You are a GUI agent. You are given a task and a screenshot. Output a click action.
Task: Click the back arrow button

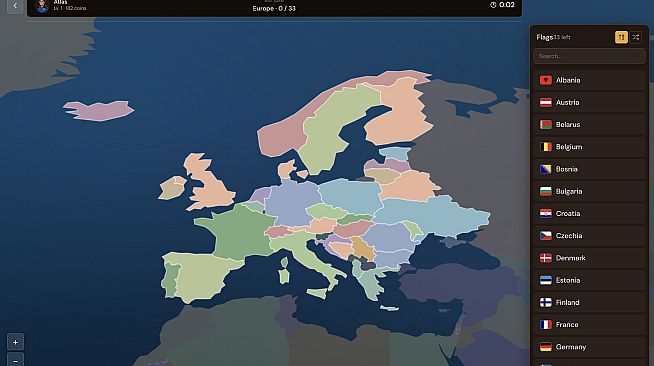coord(15,6)
